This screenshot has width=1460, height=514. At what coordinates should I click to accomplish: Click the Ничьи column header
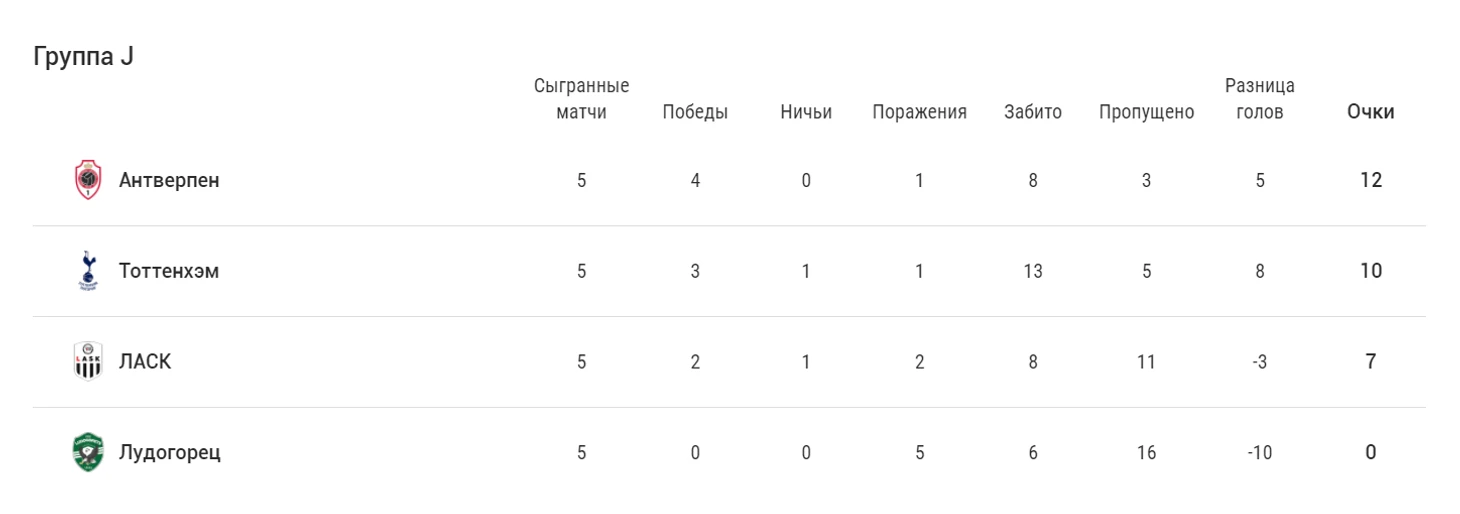(806, 112)
